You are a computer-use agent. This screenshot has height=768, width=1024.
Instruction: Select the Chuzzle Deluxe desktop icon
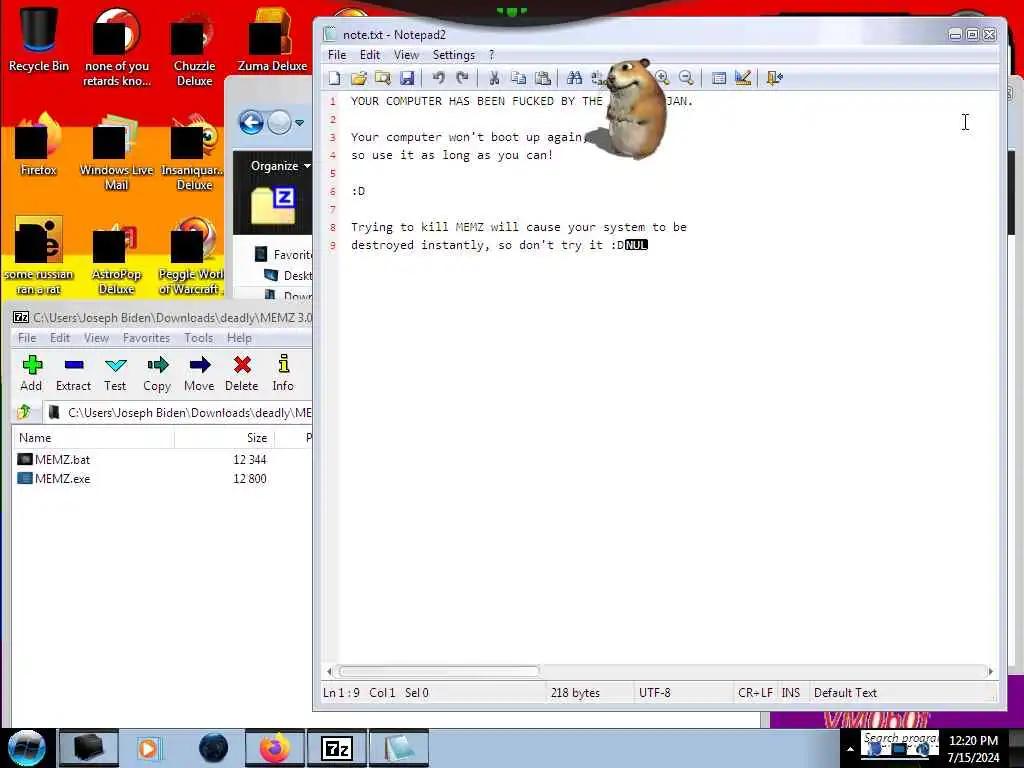pos(194,46)
